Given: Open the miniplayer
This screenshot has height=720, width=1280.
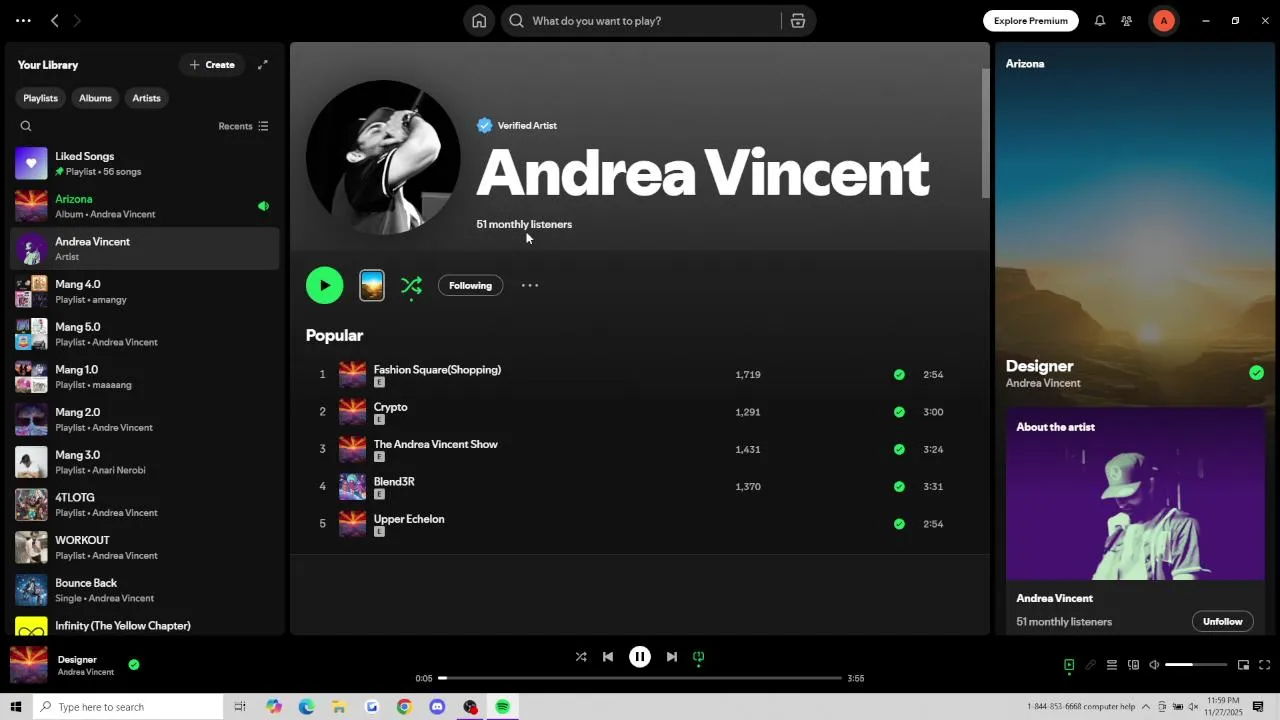Looking at the screenshot, I should point(1243,665).
